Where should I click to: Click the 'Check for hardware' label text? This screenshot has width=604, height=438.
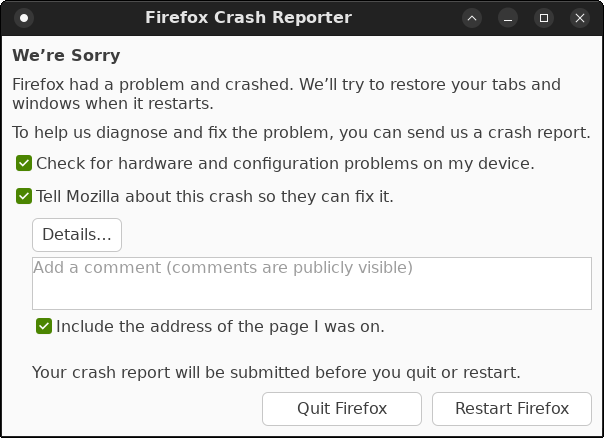[285, 163]
